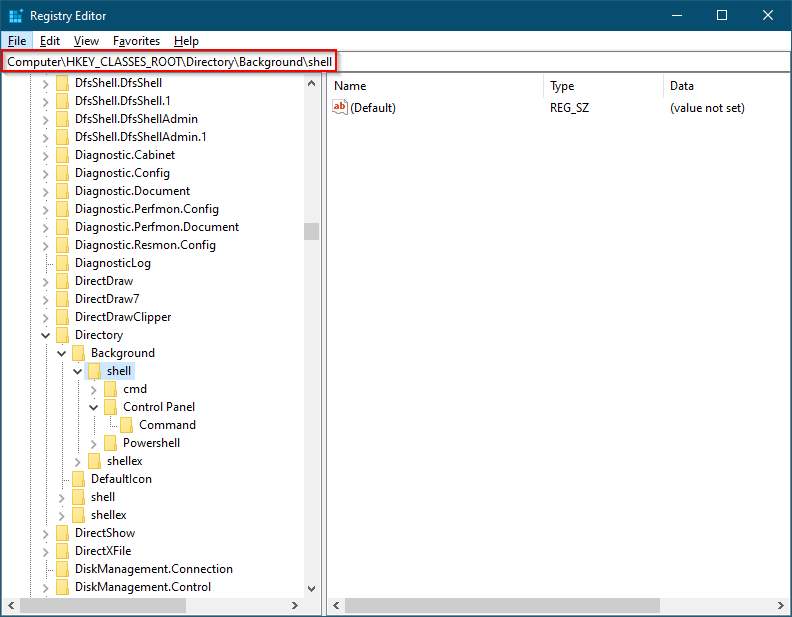Image resolution: width=792 pixels, height=617 pixels.
Task: Open the View menu
Action: pos(86,41)
